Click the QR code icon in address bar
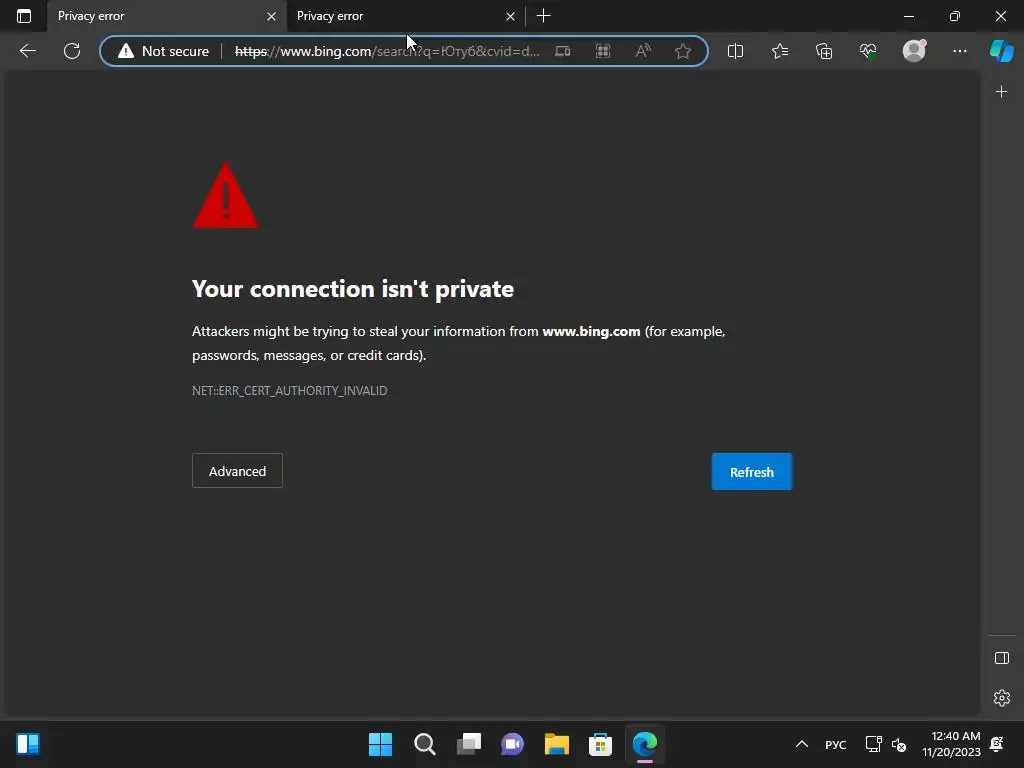Viewport: 1024px width, 768px height. click(x=603, y=51)
